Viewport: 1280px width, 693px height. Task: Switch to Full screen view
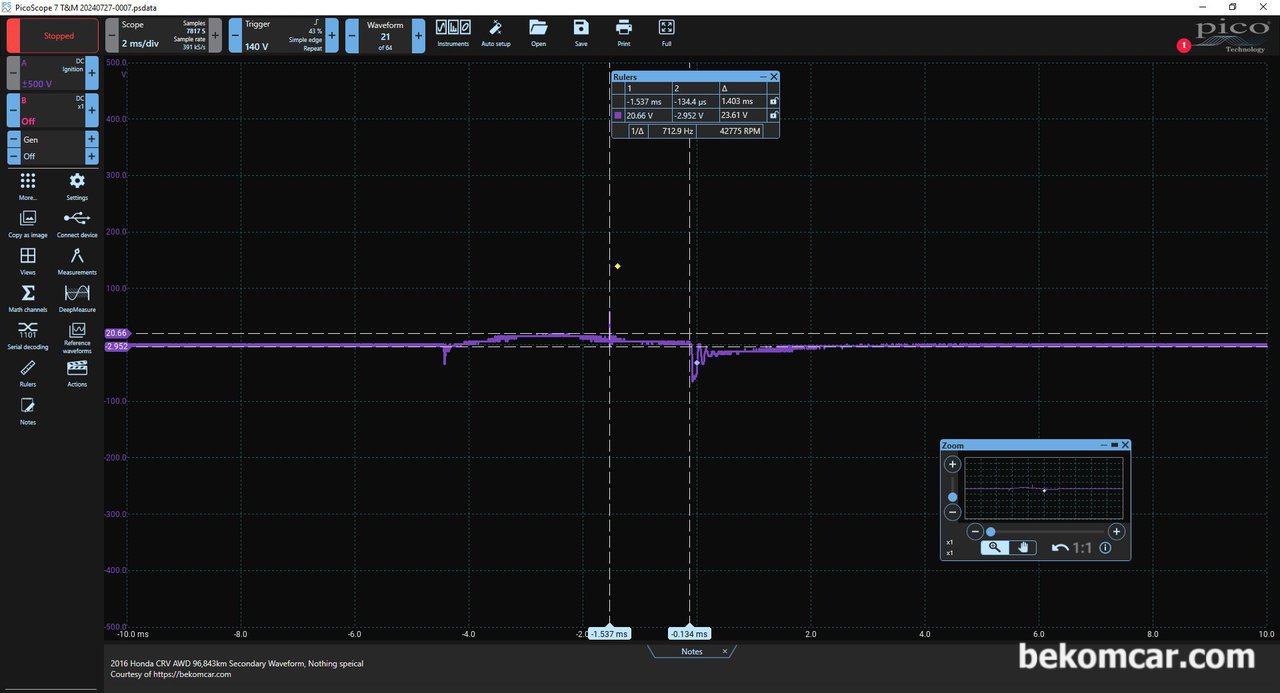667,32
